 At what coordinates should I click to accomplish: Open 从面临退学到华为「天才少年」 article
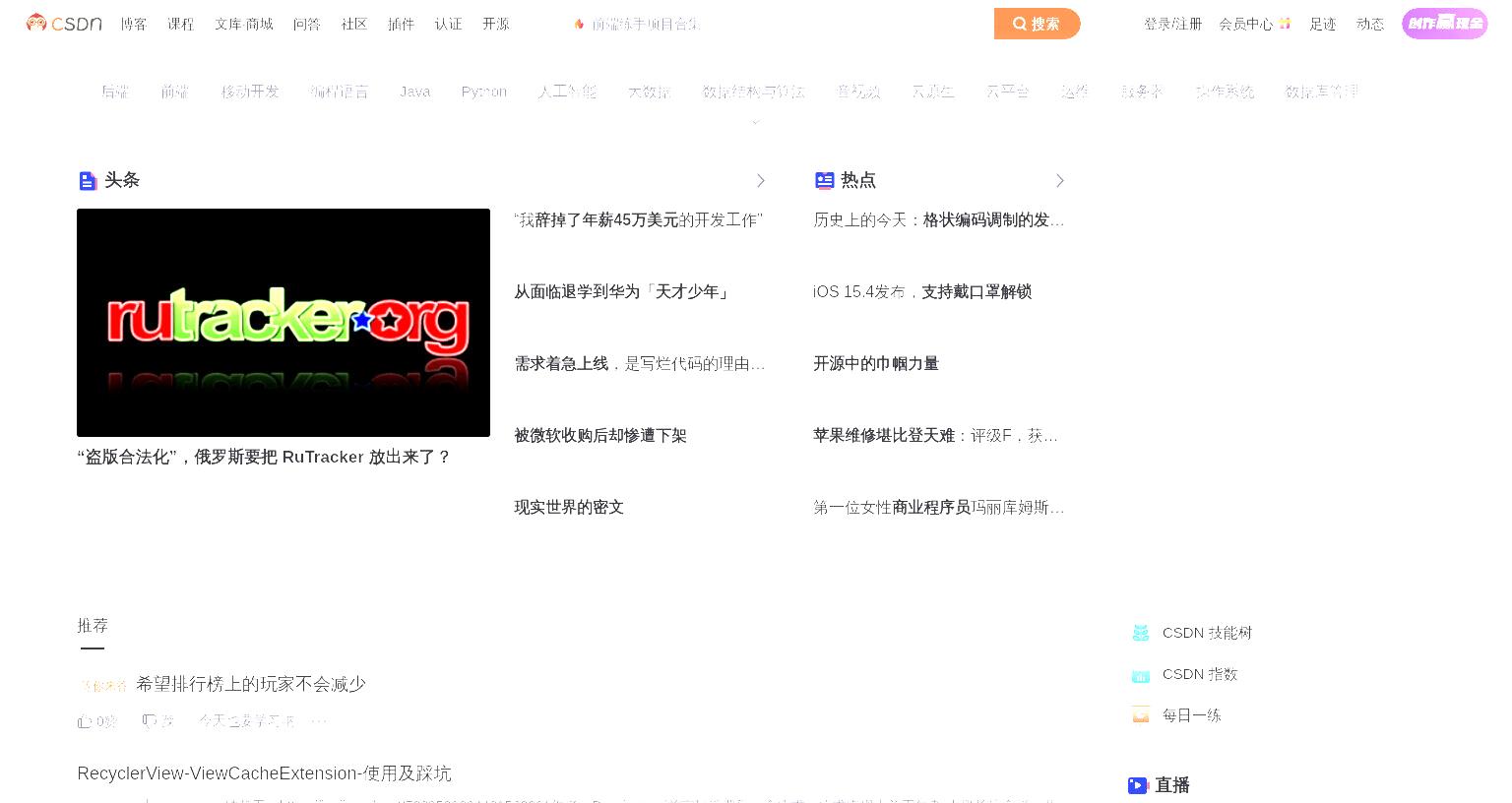click(x=622, y=292)
